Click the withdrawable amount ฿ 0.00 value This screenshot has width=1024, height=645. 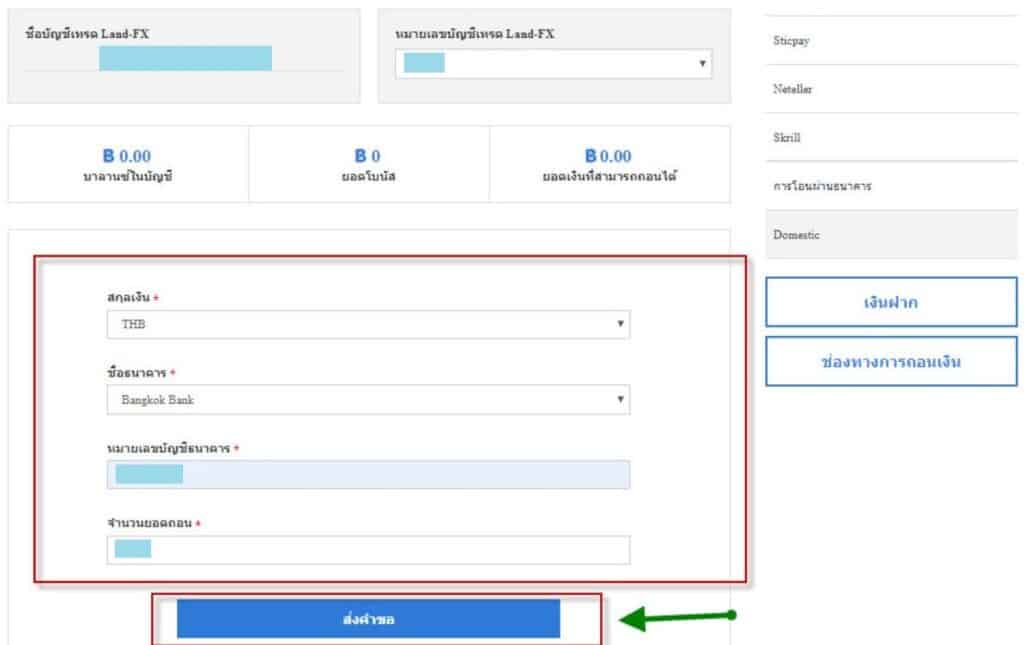(x=608, y=156)
